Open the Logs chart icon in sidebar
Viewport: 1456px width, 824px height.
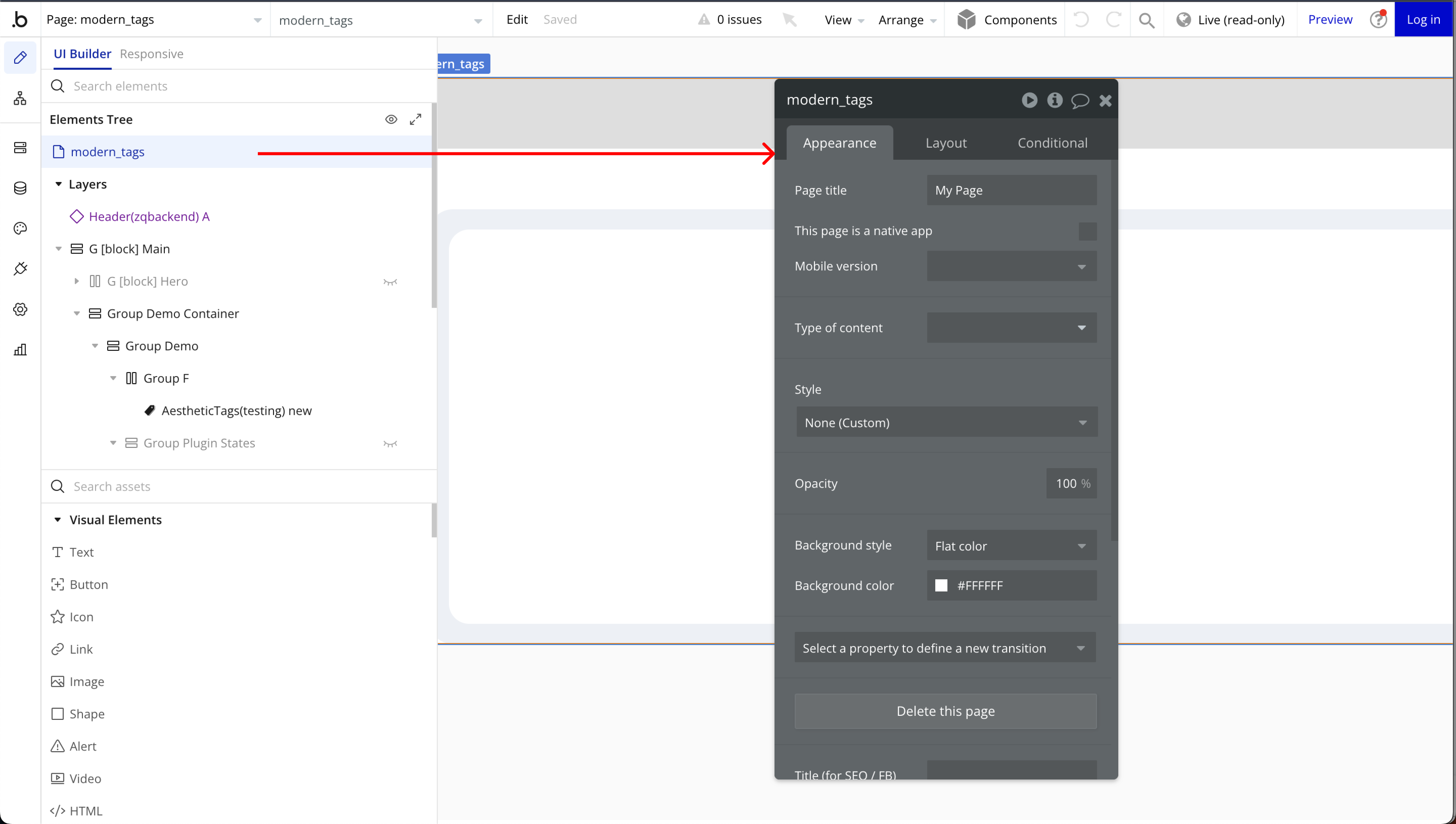pos(20,350)
